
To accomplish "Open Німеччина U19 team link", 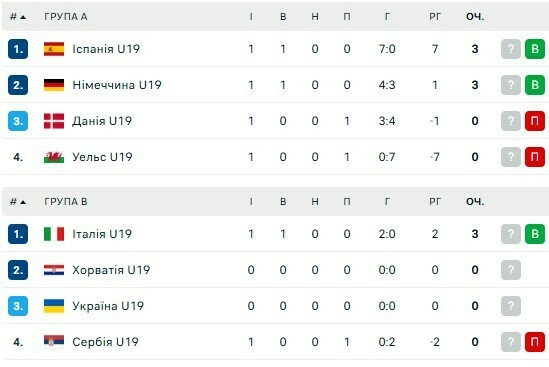I will [117, 85].
